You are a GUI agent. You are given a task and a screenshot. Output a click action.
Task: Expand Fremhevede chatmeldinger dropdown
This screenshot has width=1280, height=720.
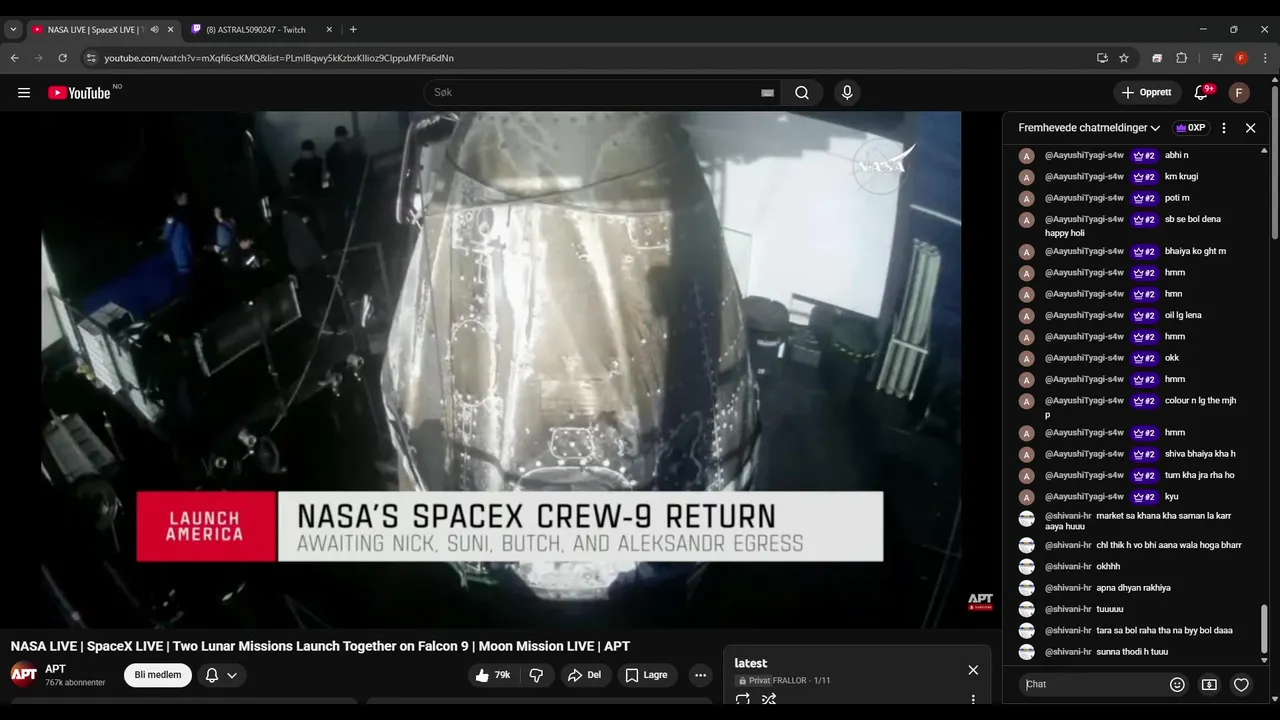(1089, 128)
